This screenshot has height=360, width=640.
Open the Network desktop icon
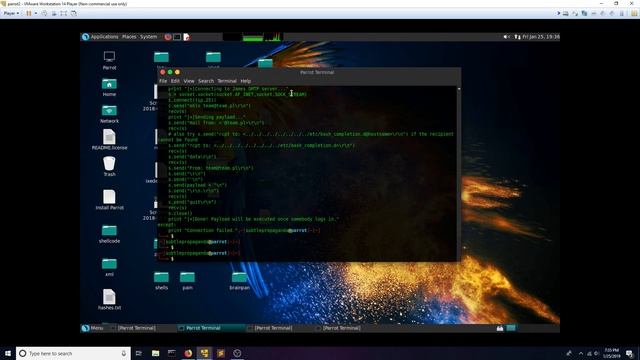109,114
